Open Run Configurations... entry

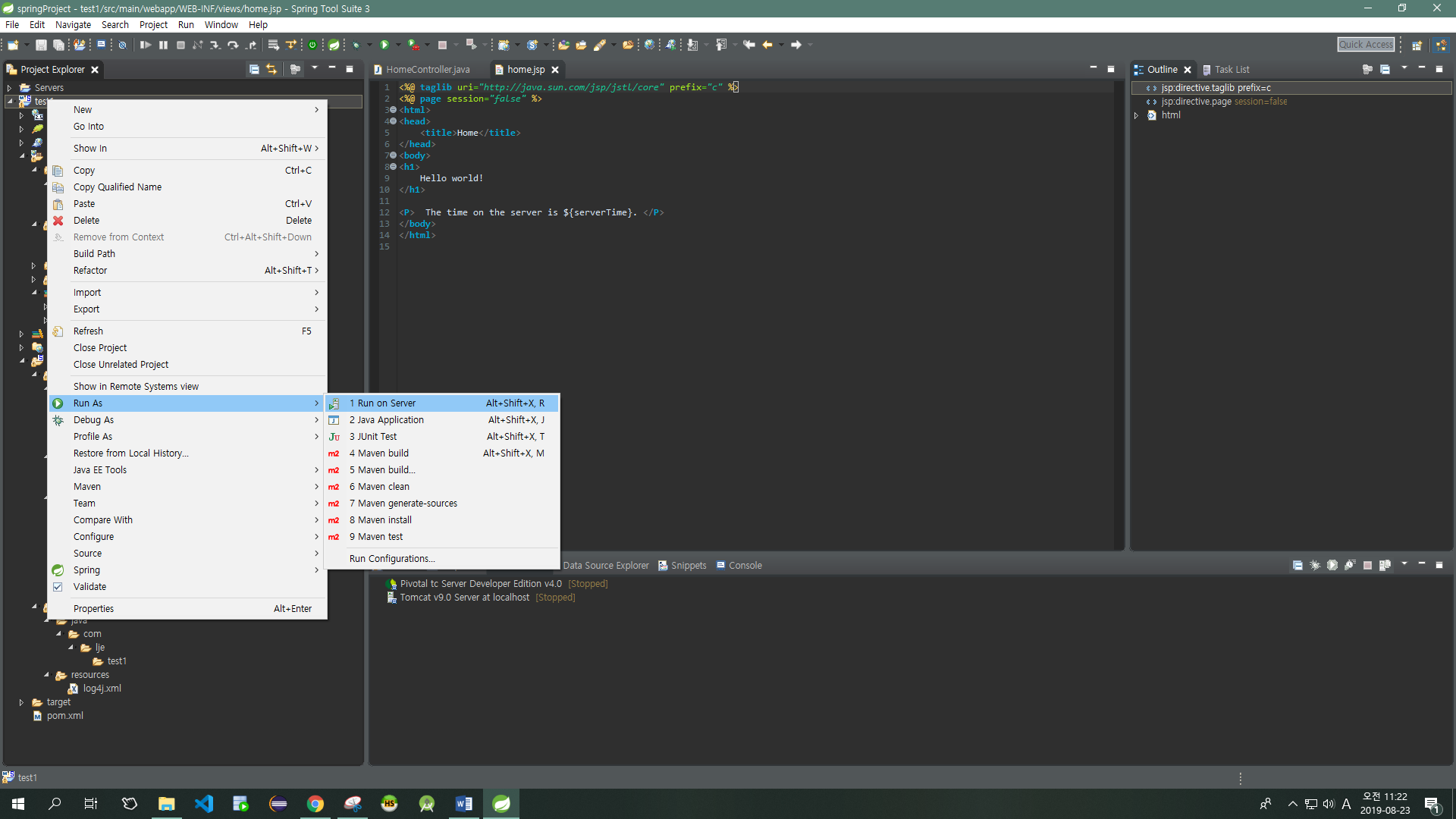click(x=392, y=559)
